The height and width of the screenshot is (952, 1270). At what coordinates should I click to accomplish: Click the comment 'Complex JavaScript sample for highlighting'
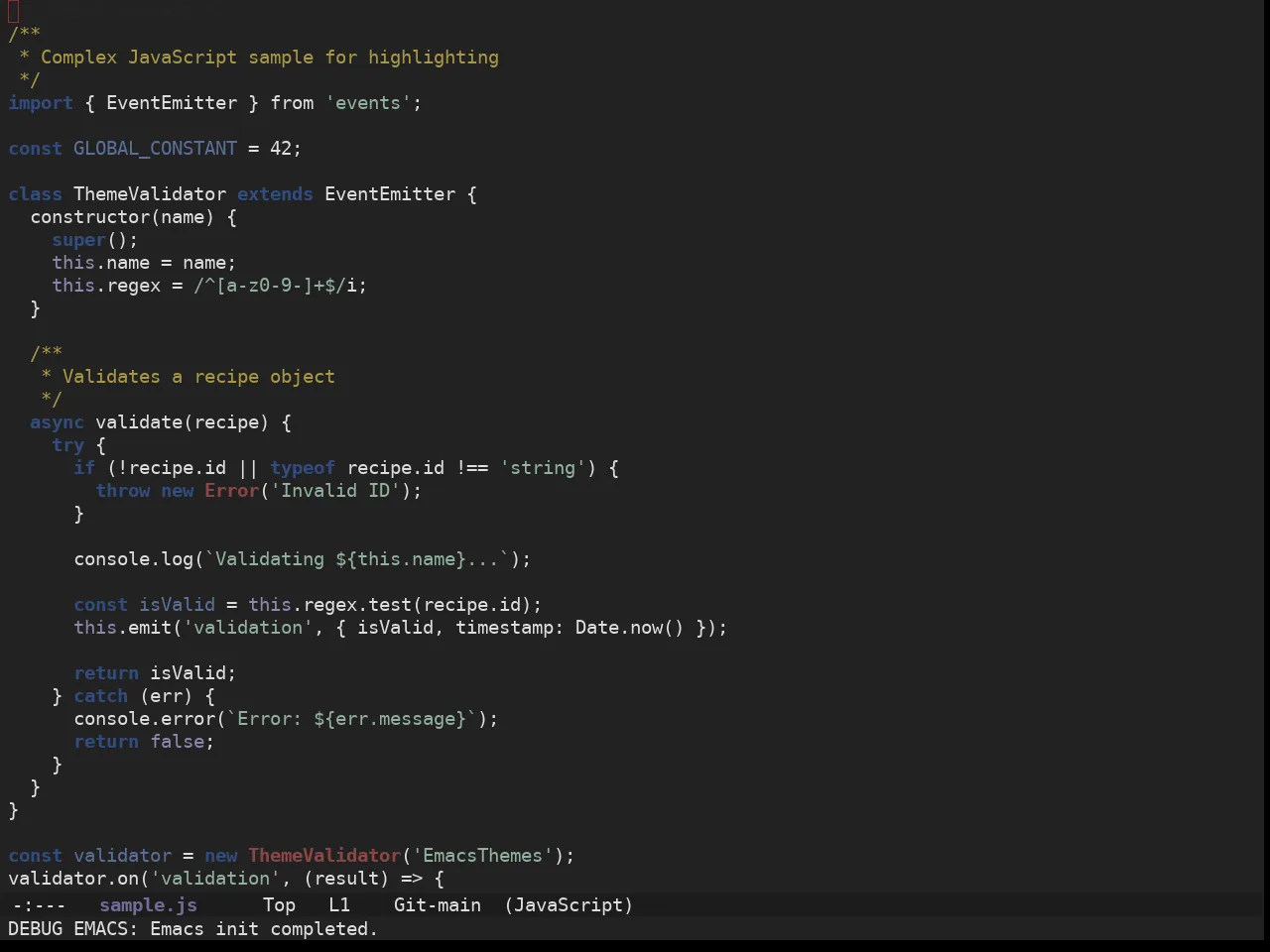click(269, 57)
